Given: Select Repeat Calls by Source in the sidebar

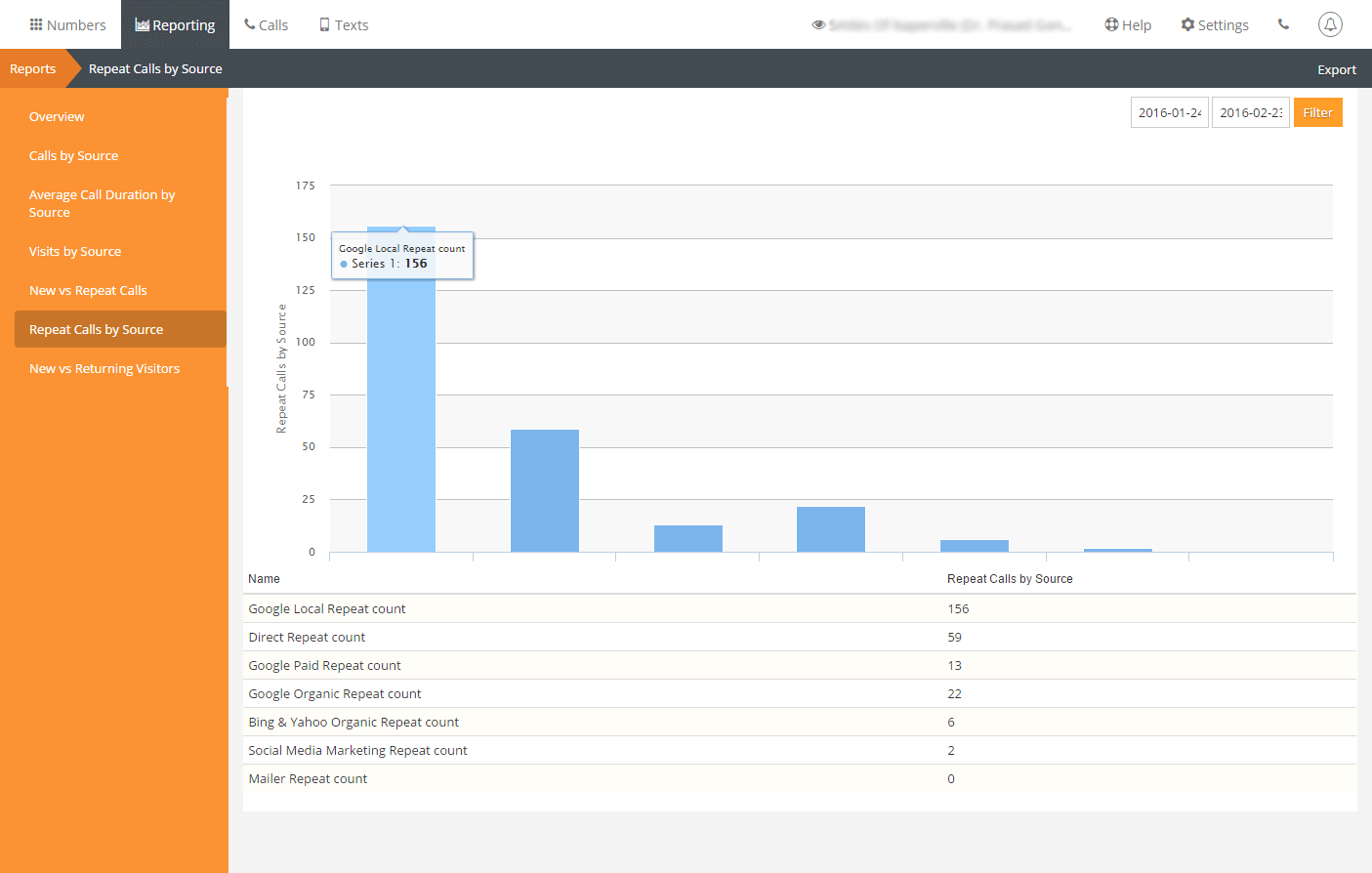Looking at the screenshot, I should (x=120, y=329).
